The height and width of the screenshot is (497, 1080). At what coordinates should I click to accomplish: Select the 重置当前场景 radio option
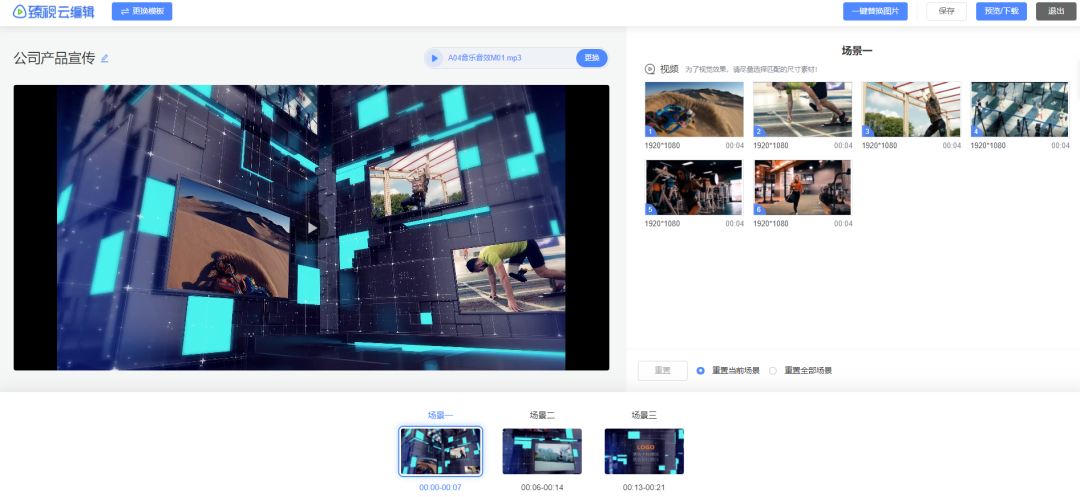point(700,370)
